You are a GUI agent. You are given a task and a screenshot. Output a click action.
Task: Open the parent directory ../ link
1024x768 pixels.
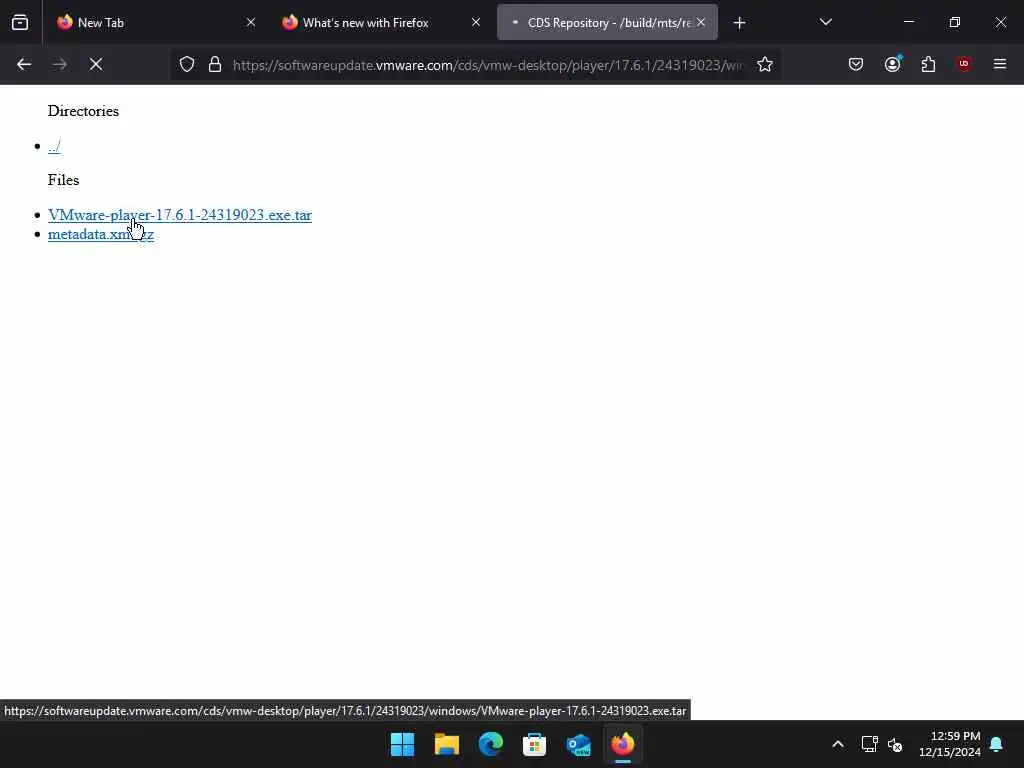click(54, 146)
